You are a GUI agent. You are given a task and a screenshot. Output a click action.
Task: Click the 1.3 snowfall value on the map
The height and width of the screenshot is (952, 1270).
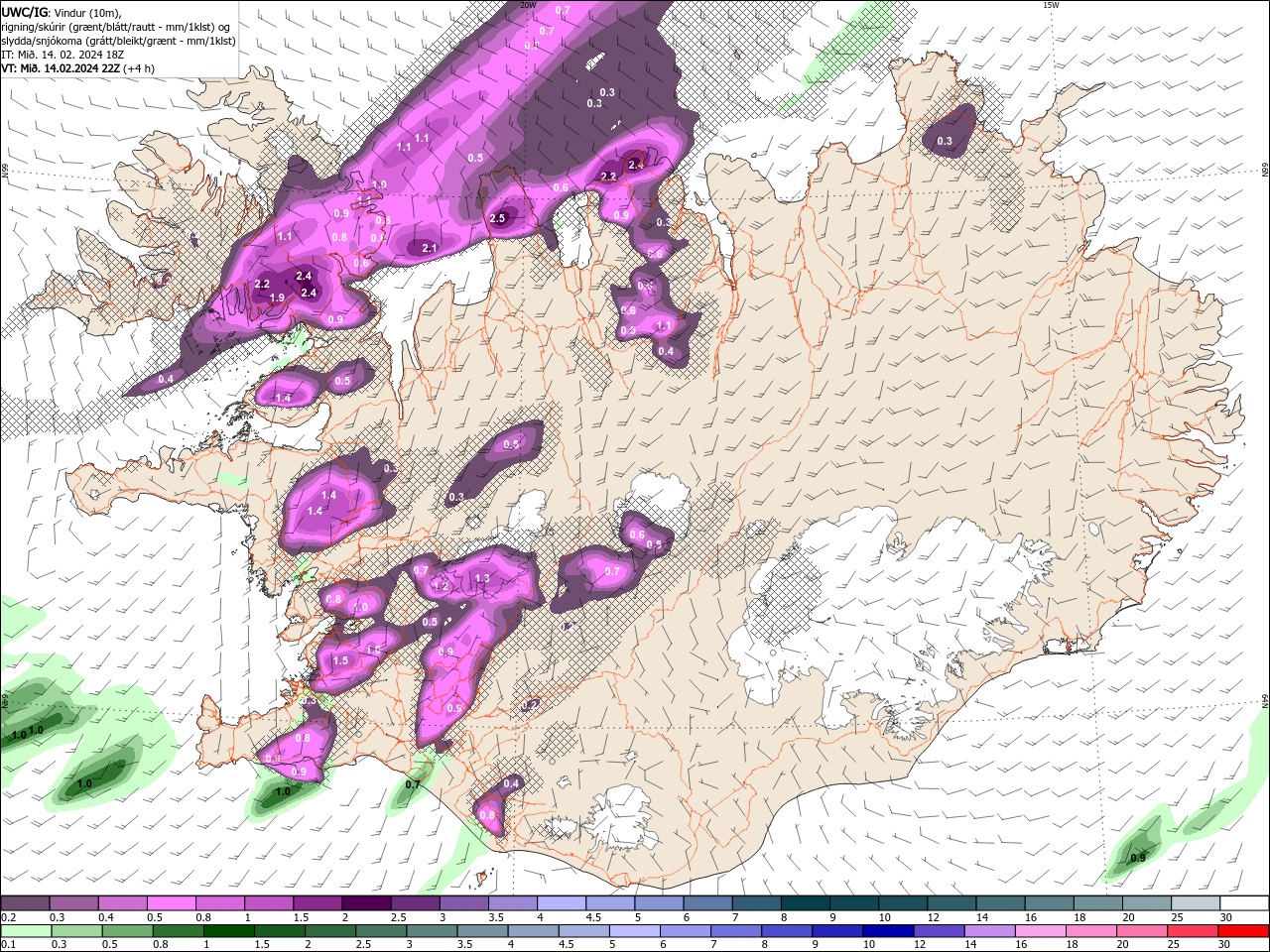[x=482, y=578]
